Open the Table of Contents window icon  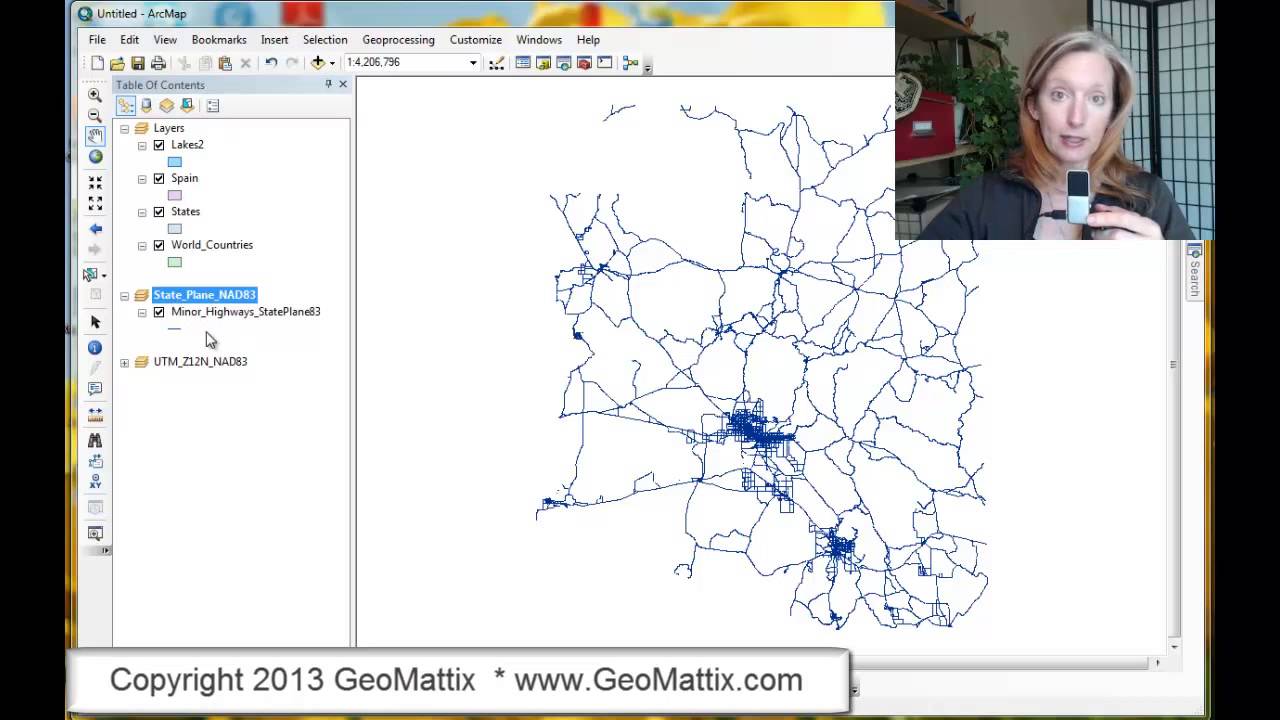click(523, 63)
